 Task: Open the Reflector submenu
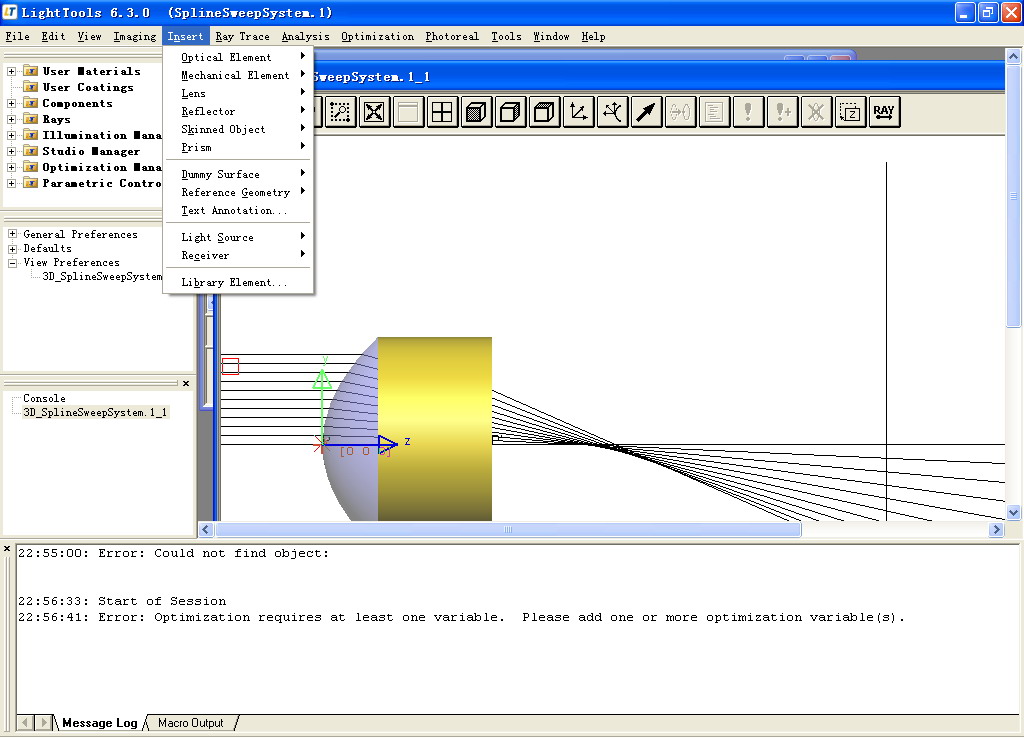click(x=238, y=112)
